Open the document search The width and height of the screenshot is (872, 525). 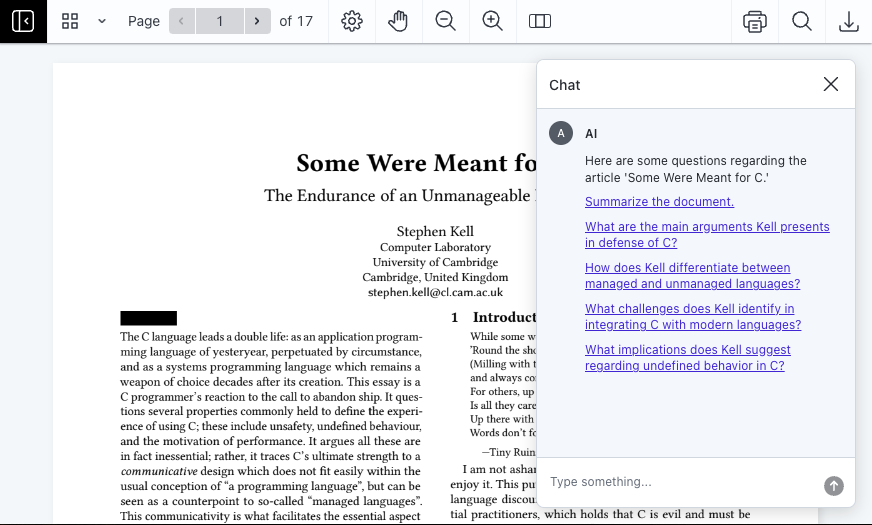pyautogui.click(x=802, y=21)
